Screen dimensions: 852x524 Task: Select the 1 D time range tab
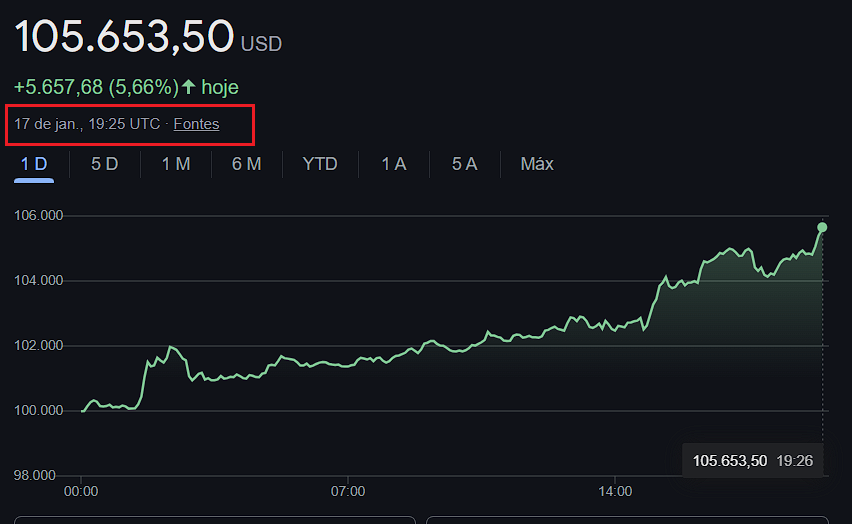[34, 164]
